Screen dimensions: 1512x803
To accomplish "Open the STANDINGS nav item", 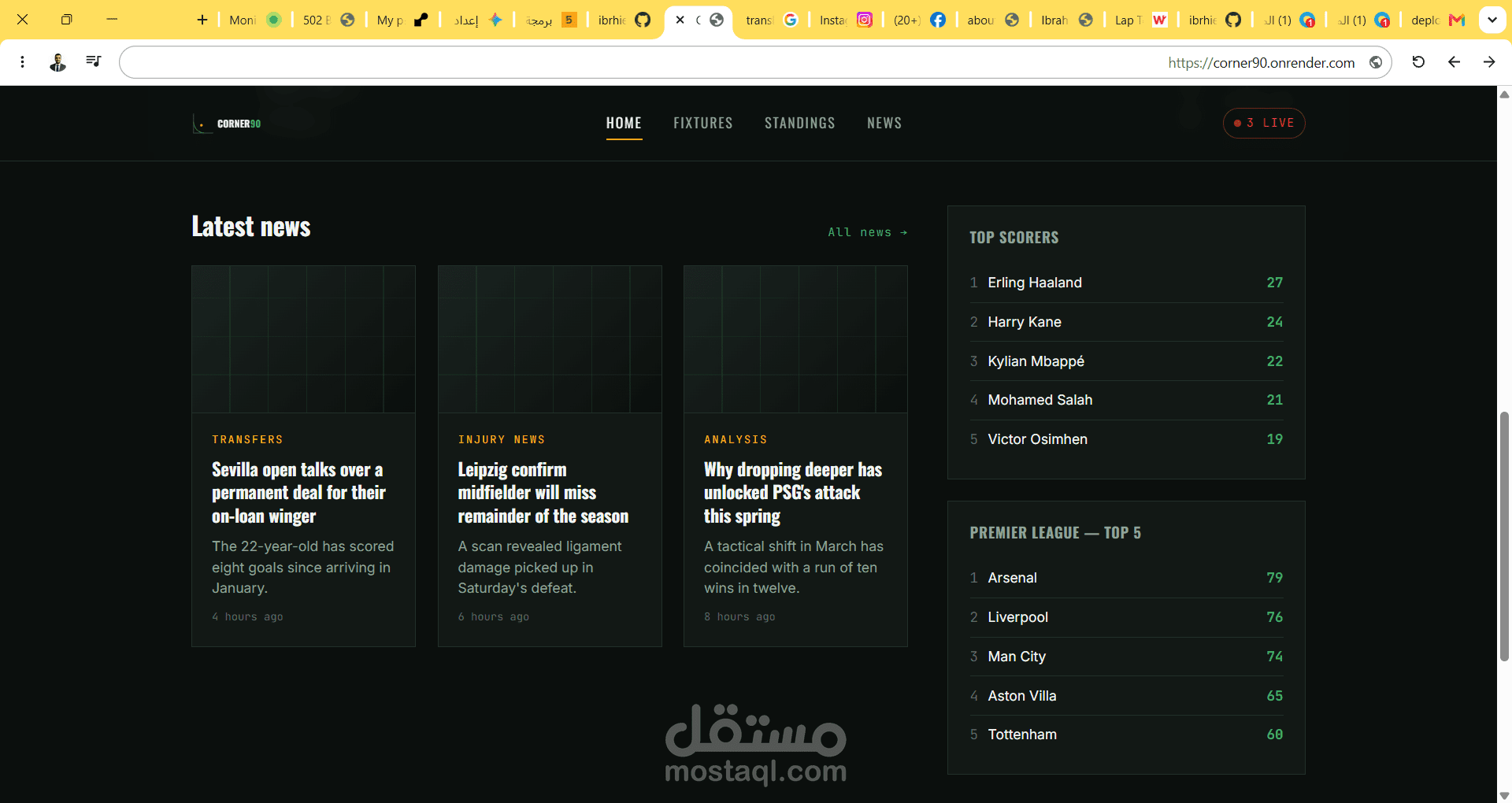I will pyautogui.click(x=800, y=123).
